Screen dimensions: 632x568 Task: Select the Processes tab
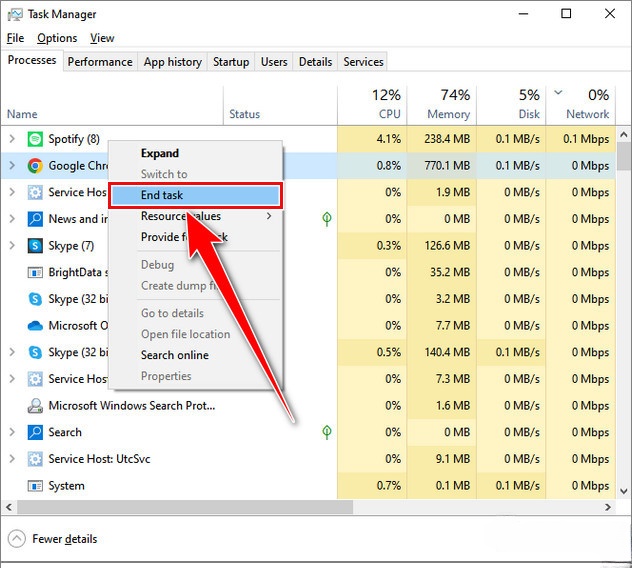tap(32, 60)
